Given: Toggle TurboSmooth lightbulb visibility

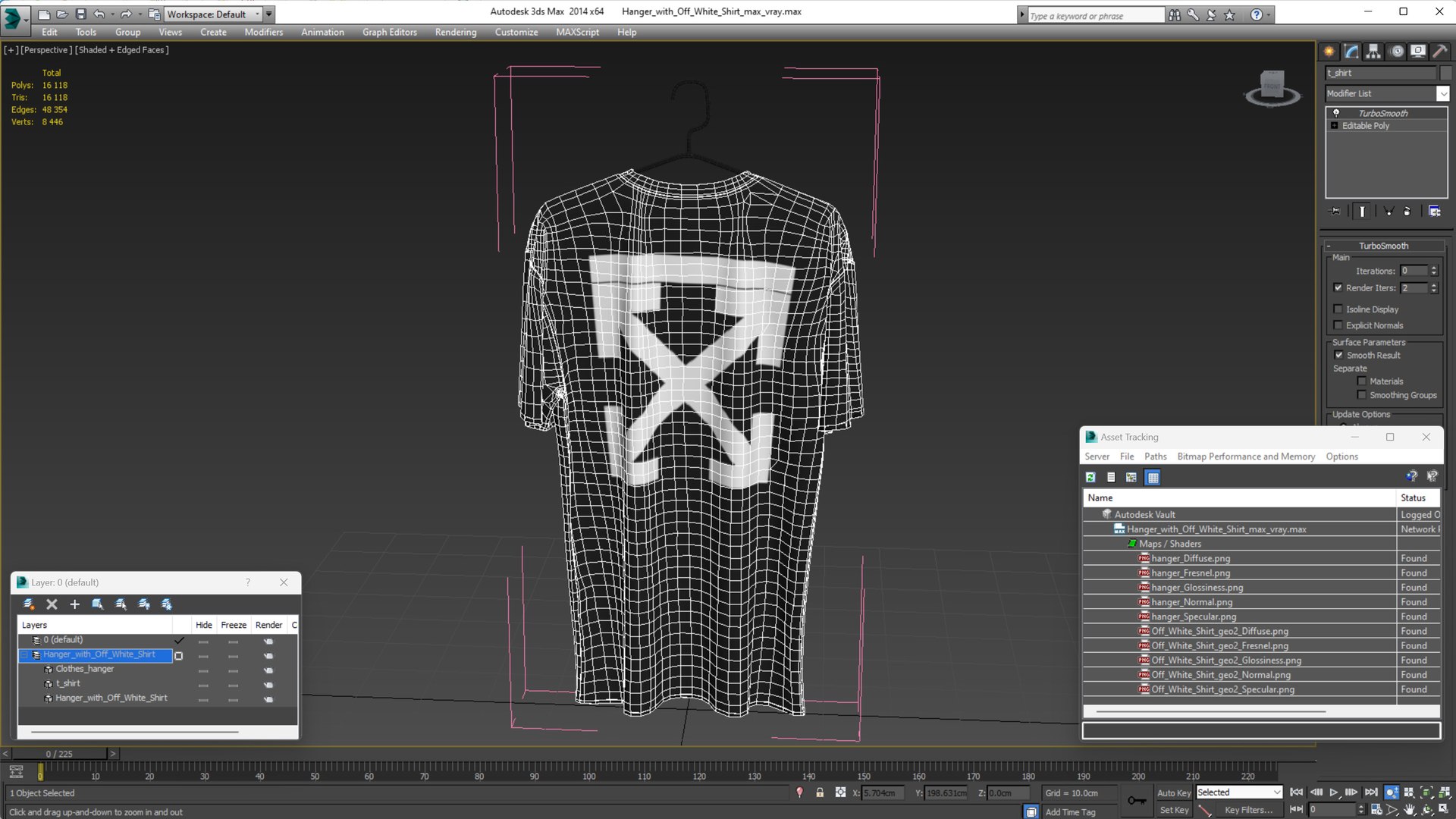Looking at the screenshot, I should 1336,113.
